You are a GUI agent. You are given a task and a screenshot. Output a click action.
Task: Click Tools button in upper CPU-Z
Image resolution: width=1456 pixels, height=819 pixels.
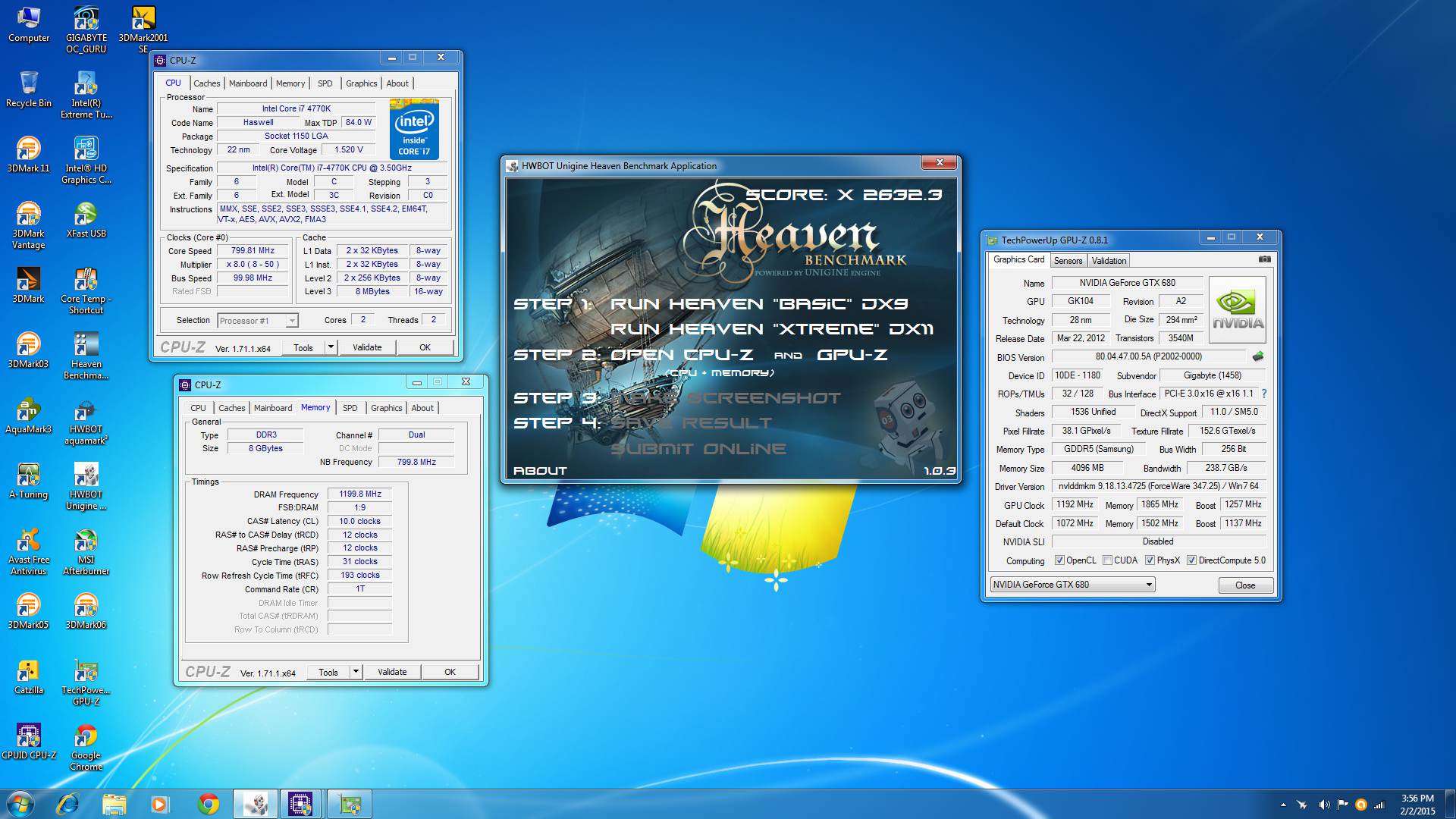click(303, 347)
